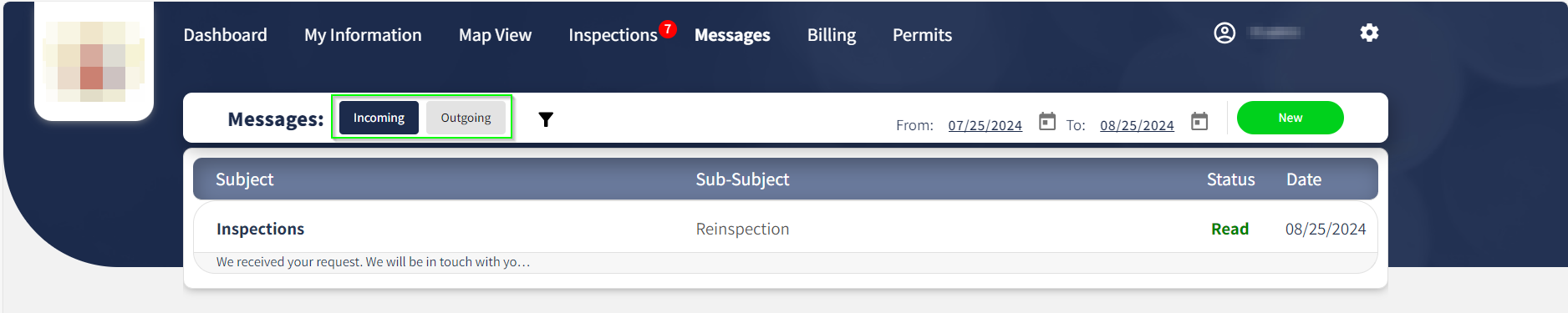Click the organization logo
This screenshot has width=1568, height=313.
[94, 61]
